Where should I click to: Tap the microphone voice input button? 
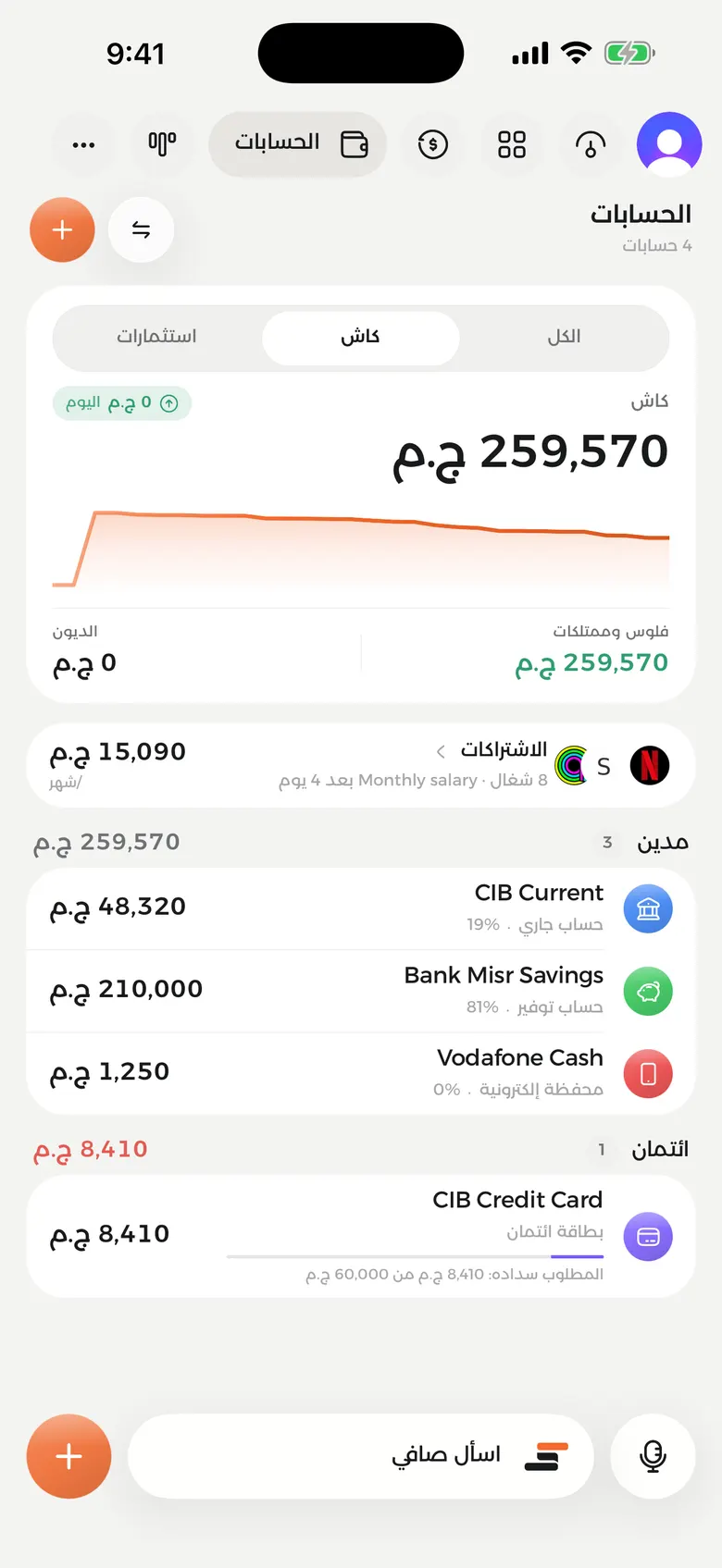click(654, 1456)
